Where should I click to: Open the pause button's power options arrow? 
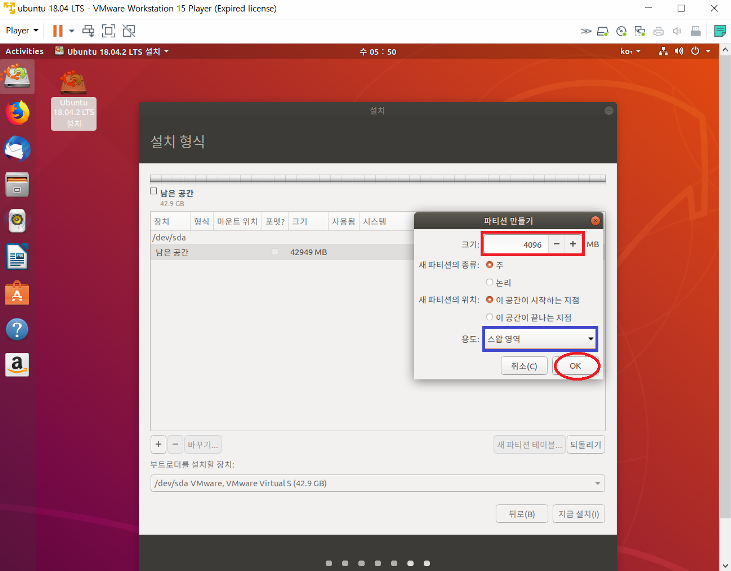click(x=72, y=31)
